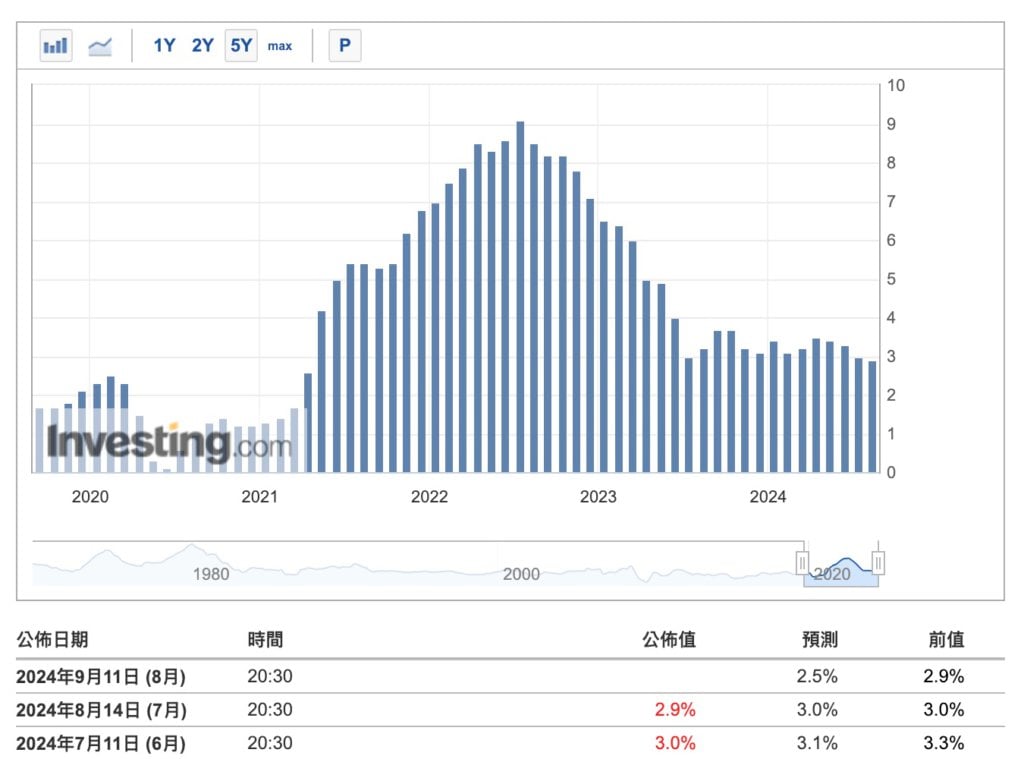The width and height of the screenshot is (1024, 759).
Task: Click 1980 area in overview timeline
Action: (211, 574)
